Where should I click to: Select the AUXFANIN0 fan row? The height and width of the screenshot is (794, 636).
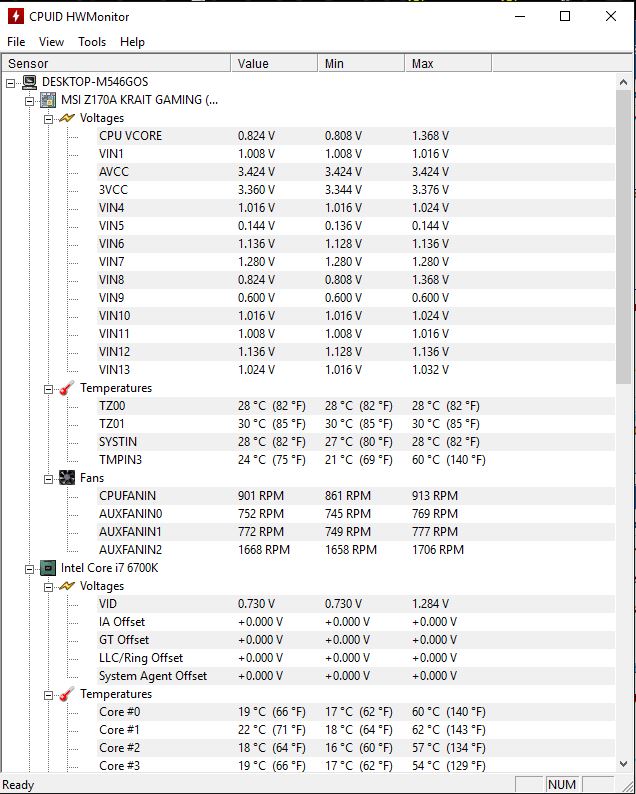[356, 514]
